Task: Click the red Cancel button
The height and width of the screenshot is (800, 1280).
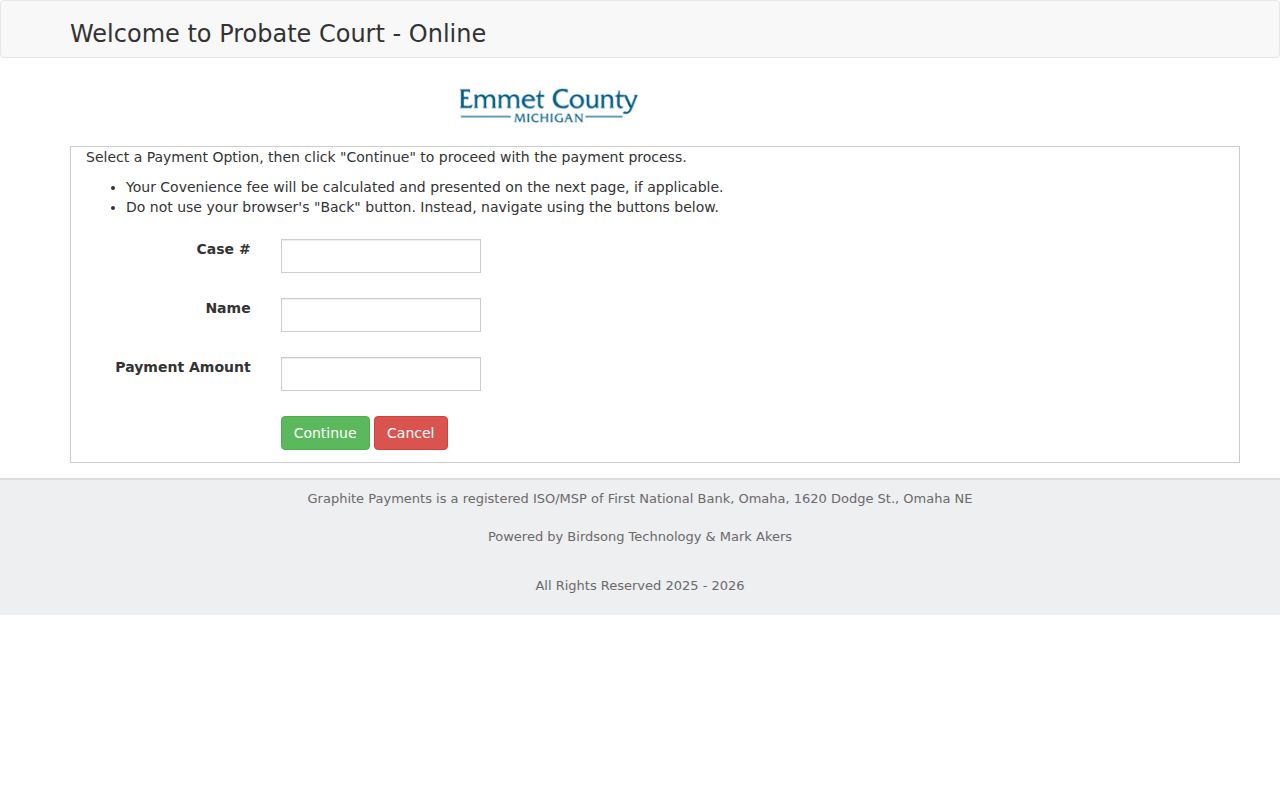Action: pos(411,433)
